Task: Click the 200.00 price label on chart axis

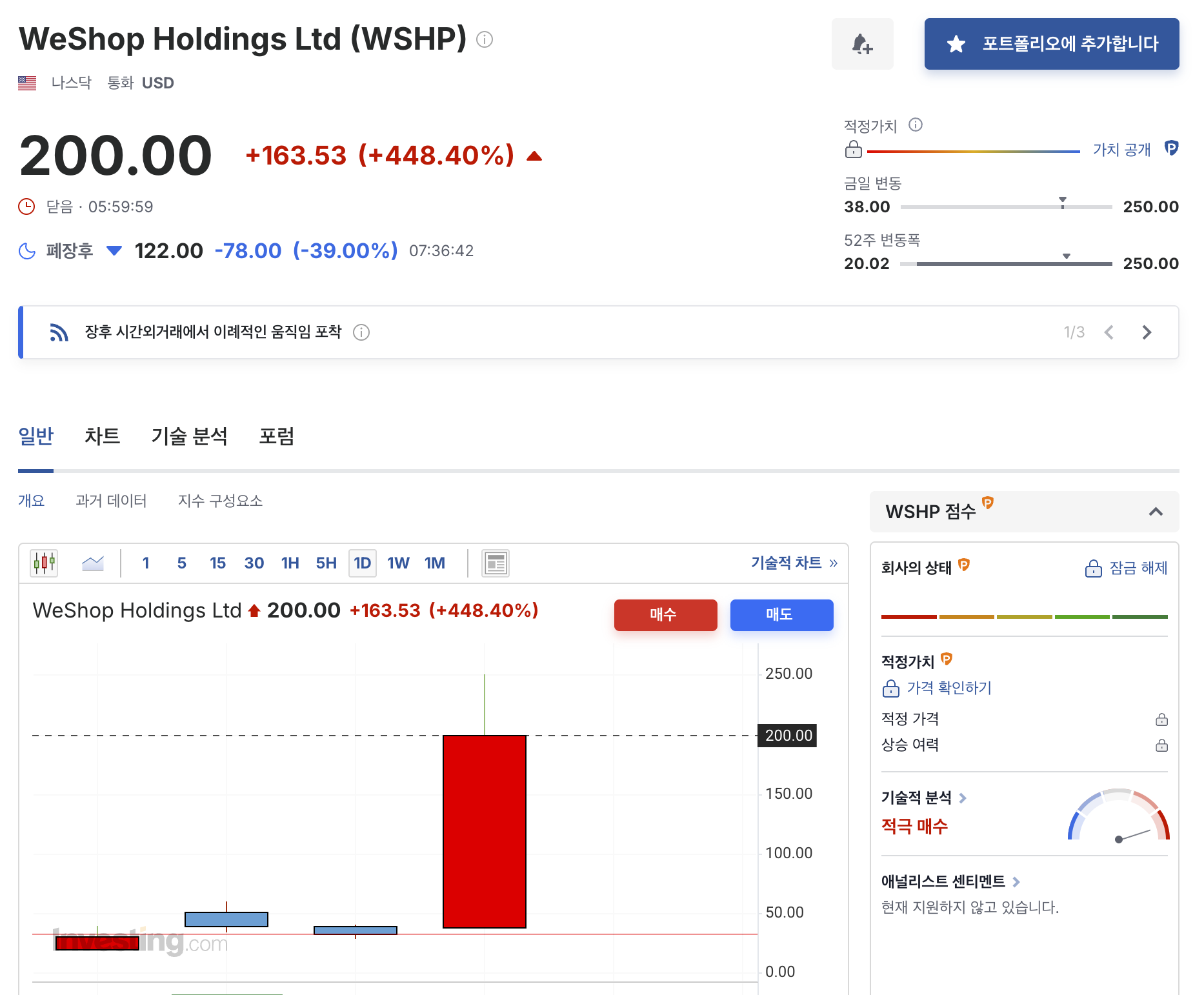Action: [788, 736]
